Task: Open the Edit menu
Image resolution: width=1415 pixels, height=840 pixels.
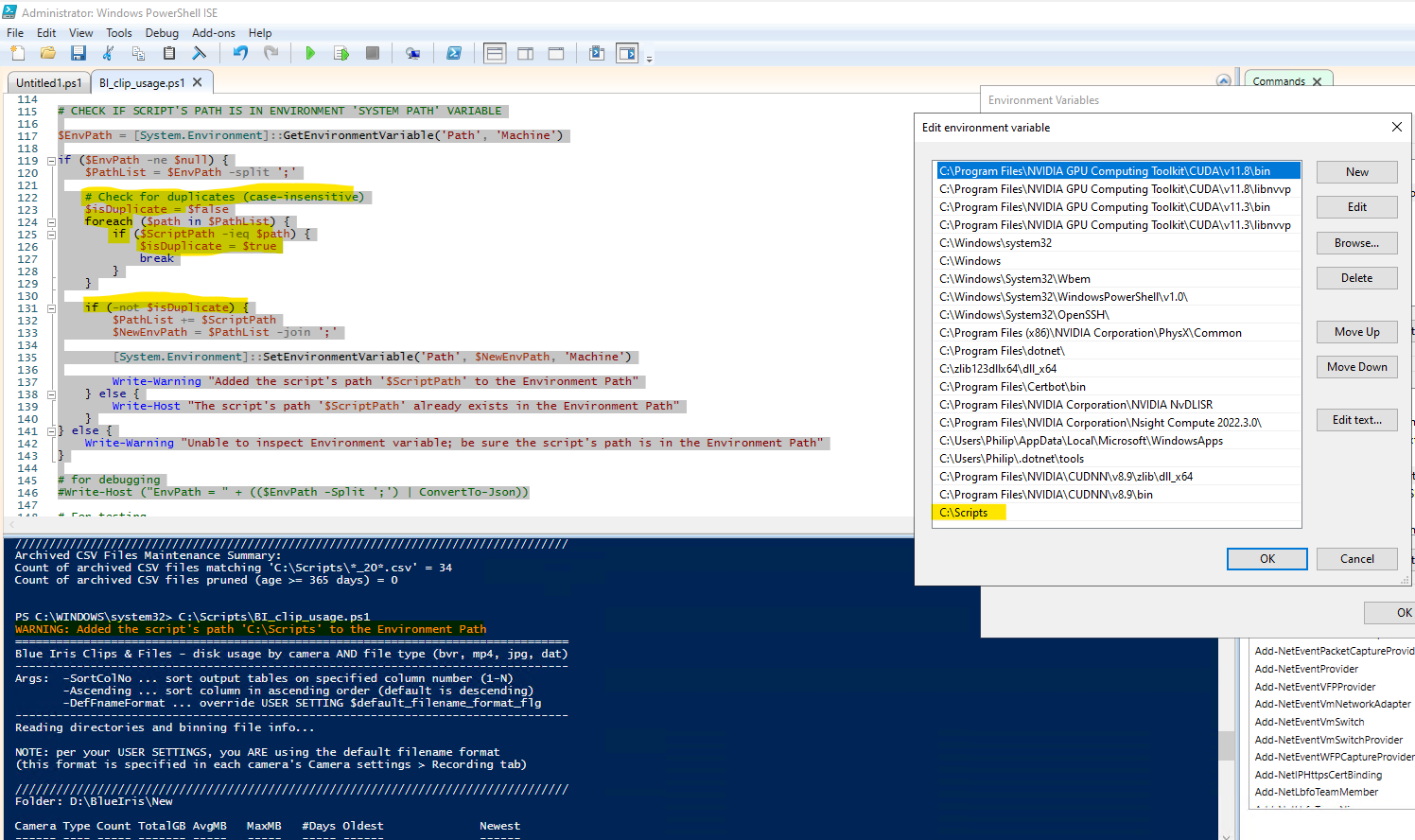Action: click(x=46, y=32)
